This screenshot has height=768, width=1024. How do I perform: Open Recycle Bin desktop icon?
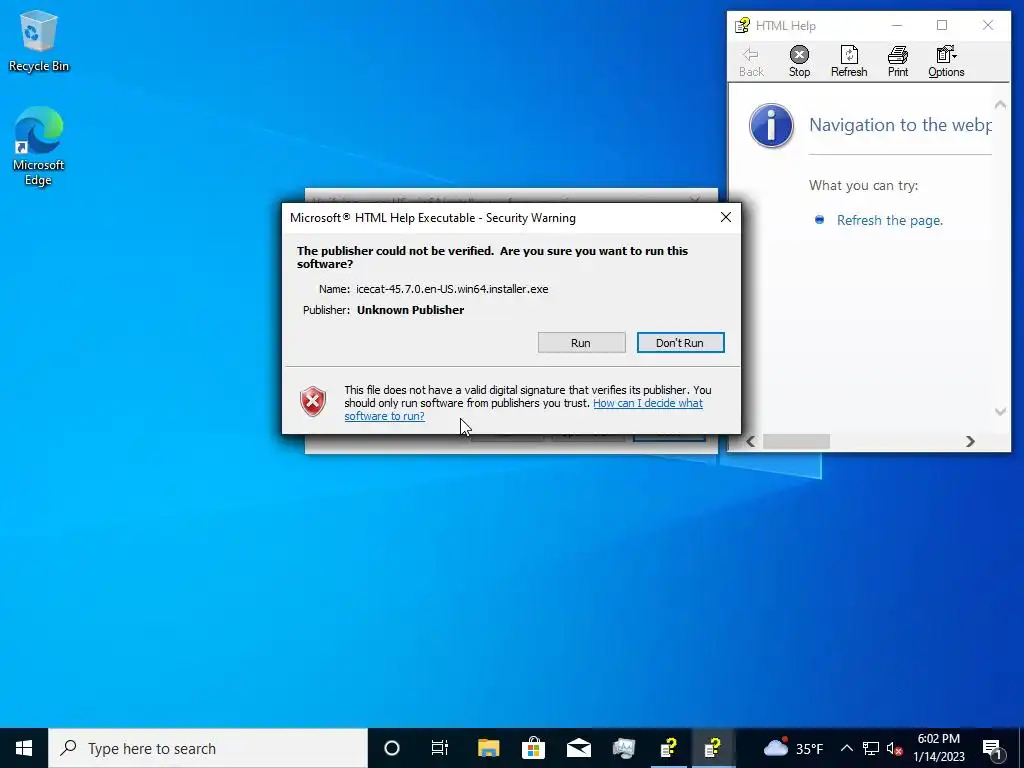pos(38,40)
